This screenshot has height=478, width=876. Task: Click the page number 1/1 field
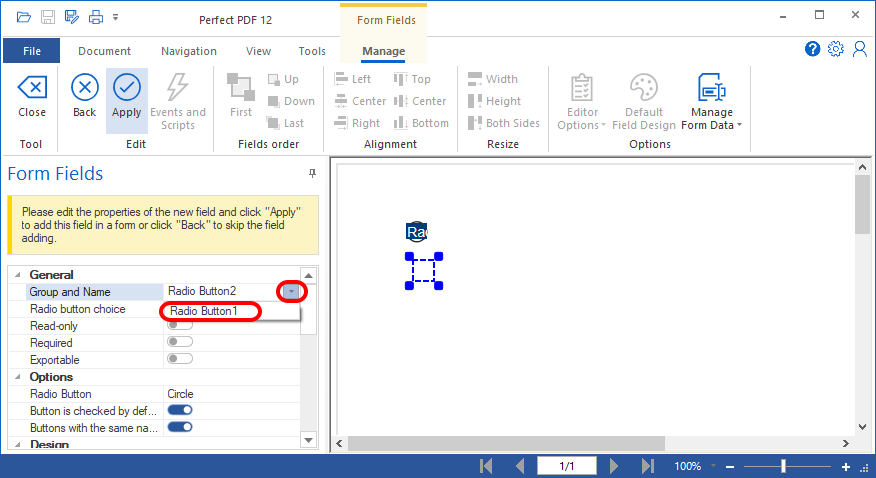click(x=567, y=466)
